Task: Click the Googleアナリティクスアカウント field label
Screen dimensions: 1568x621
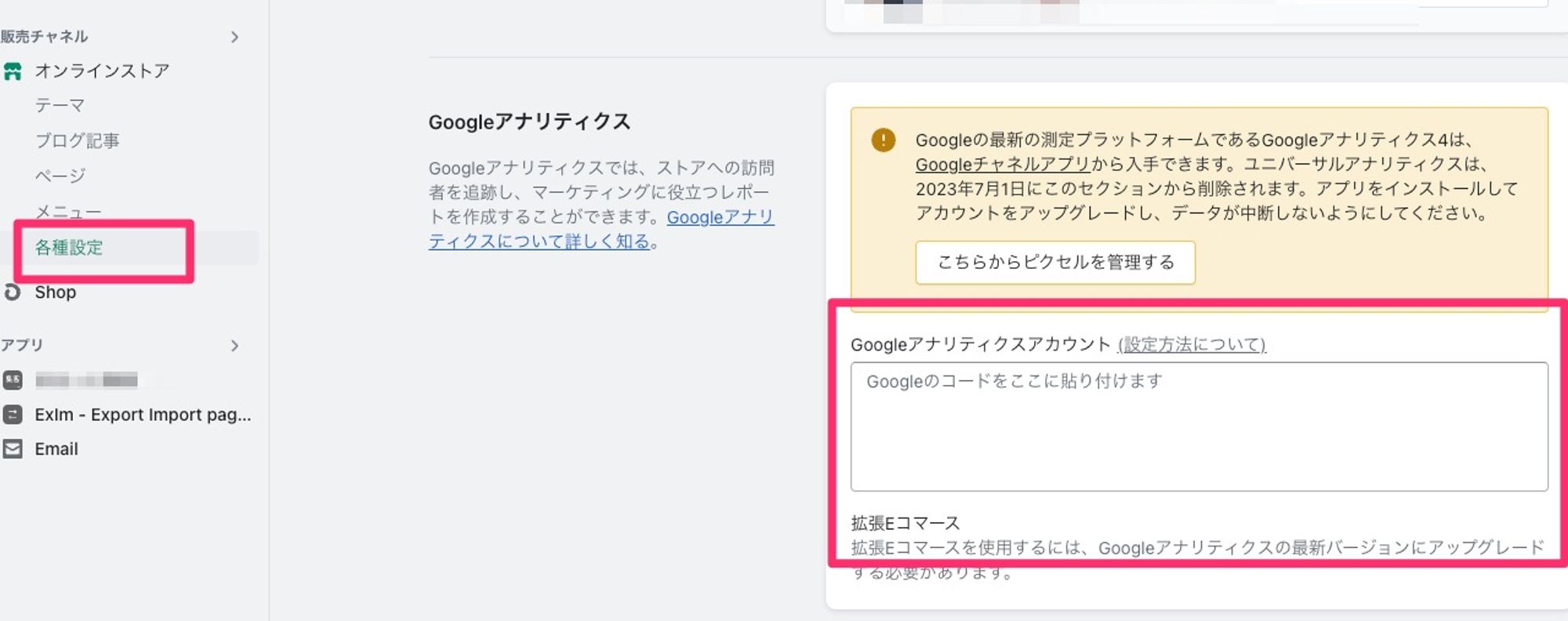Action: tap(981, 345)
